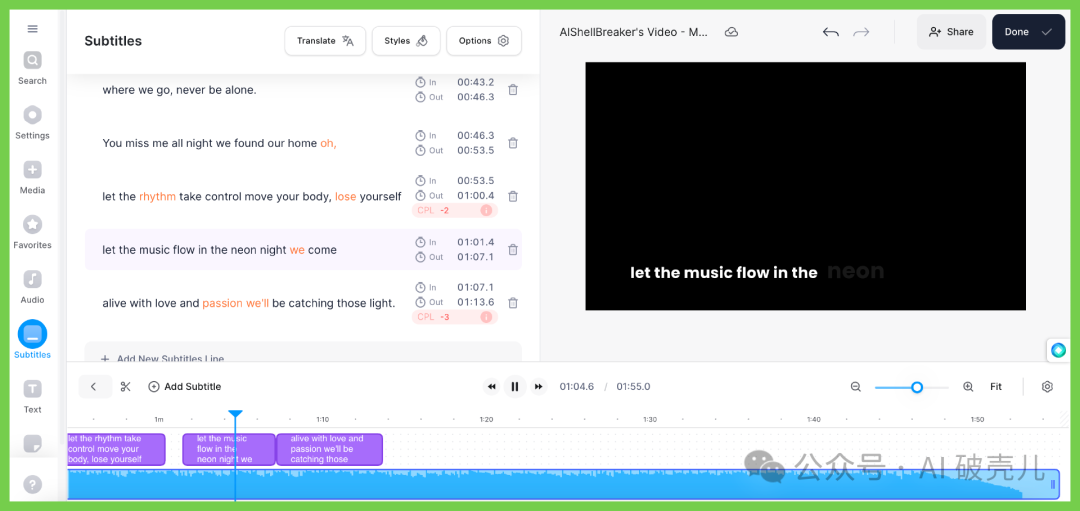The height and width of the screenshot is (511, 1080).
Task: Click the Share button
Action: click(x=950, y=32)
